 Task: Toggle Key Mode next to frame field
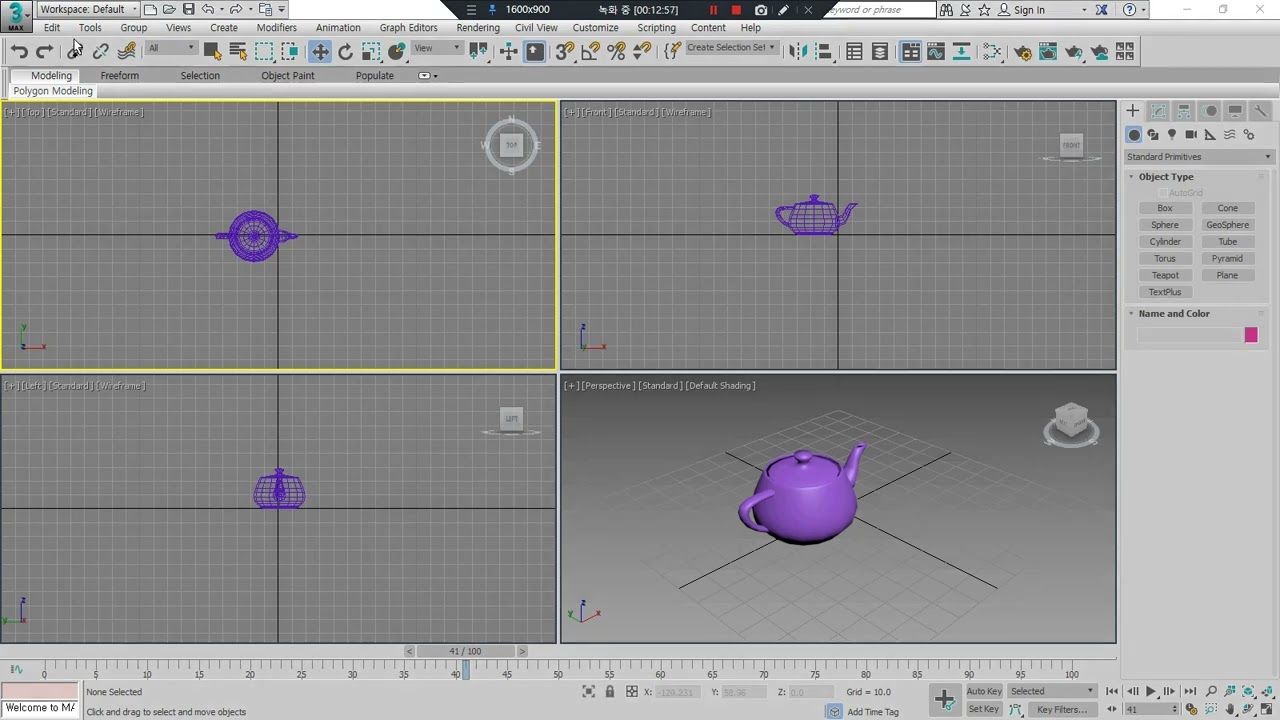(1111, 709)
